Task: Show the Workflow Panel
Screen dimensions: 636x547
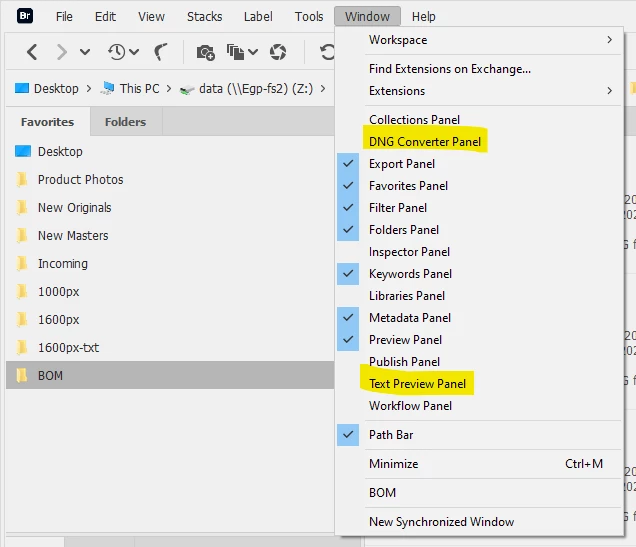Action: pos(479,405)
